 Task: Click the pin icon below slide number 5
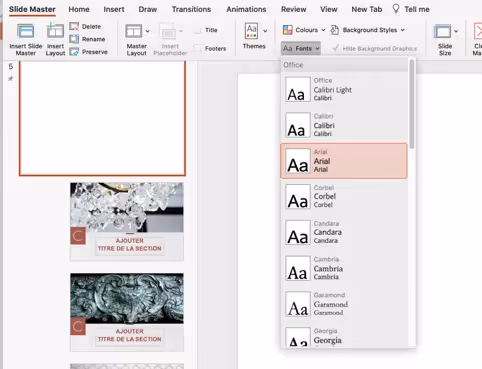coord(11,79)
